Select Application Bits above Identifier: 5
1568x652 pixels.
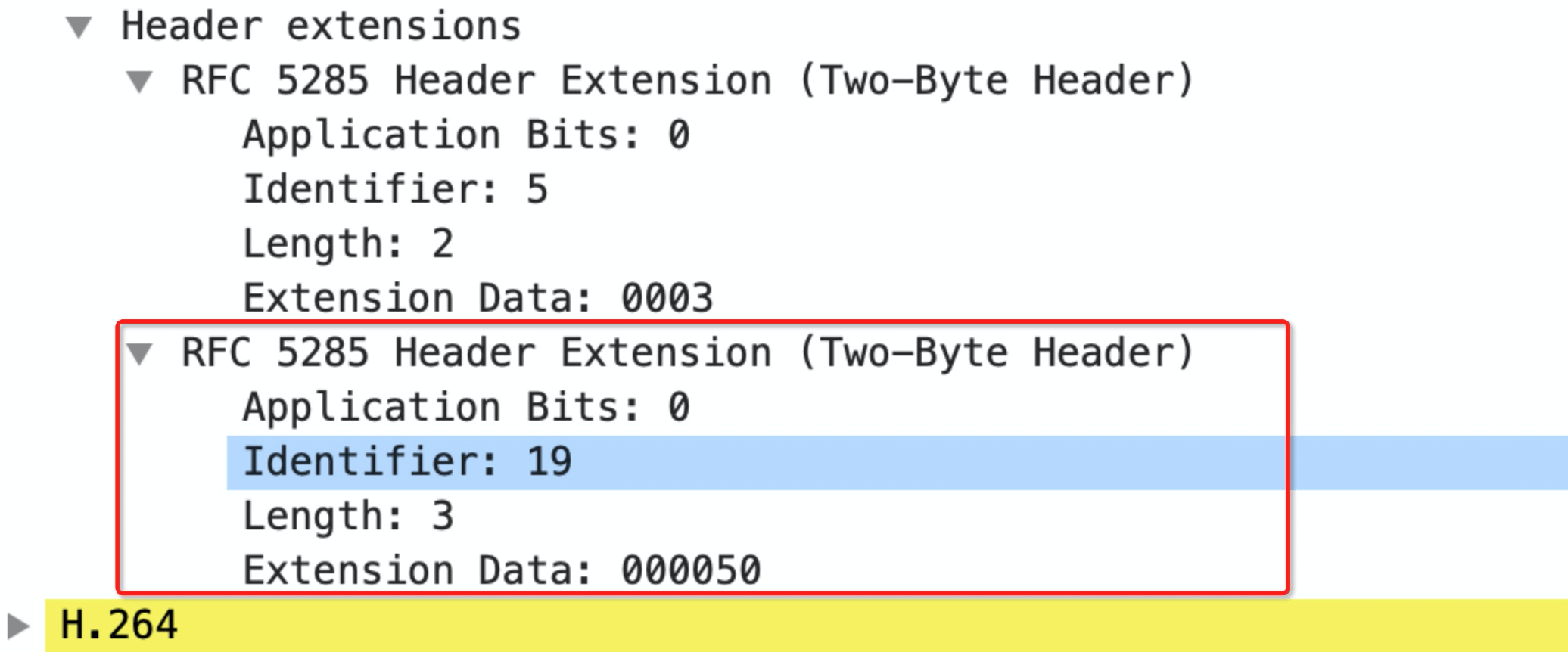465,136
